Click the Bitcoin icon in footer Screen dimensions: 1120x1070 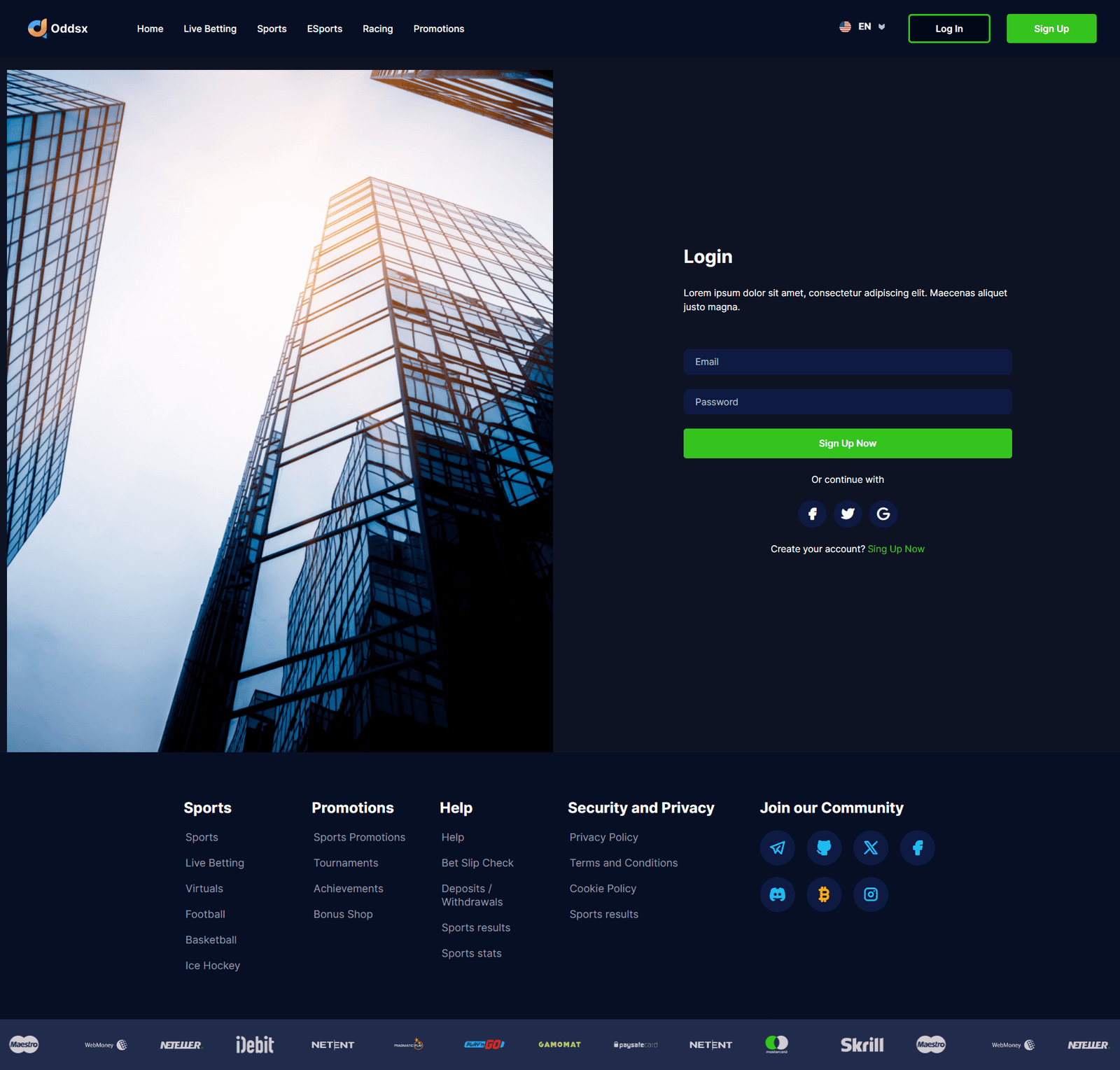pyautogui.click(x=824, y=894)
